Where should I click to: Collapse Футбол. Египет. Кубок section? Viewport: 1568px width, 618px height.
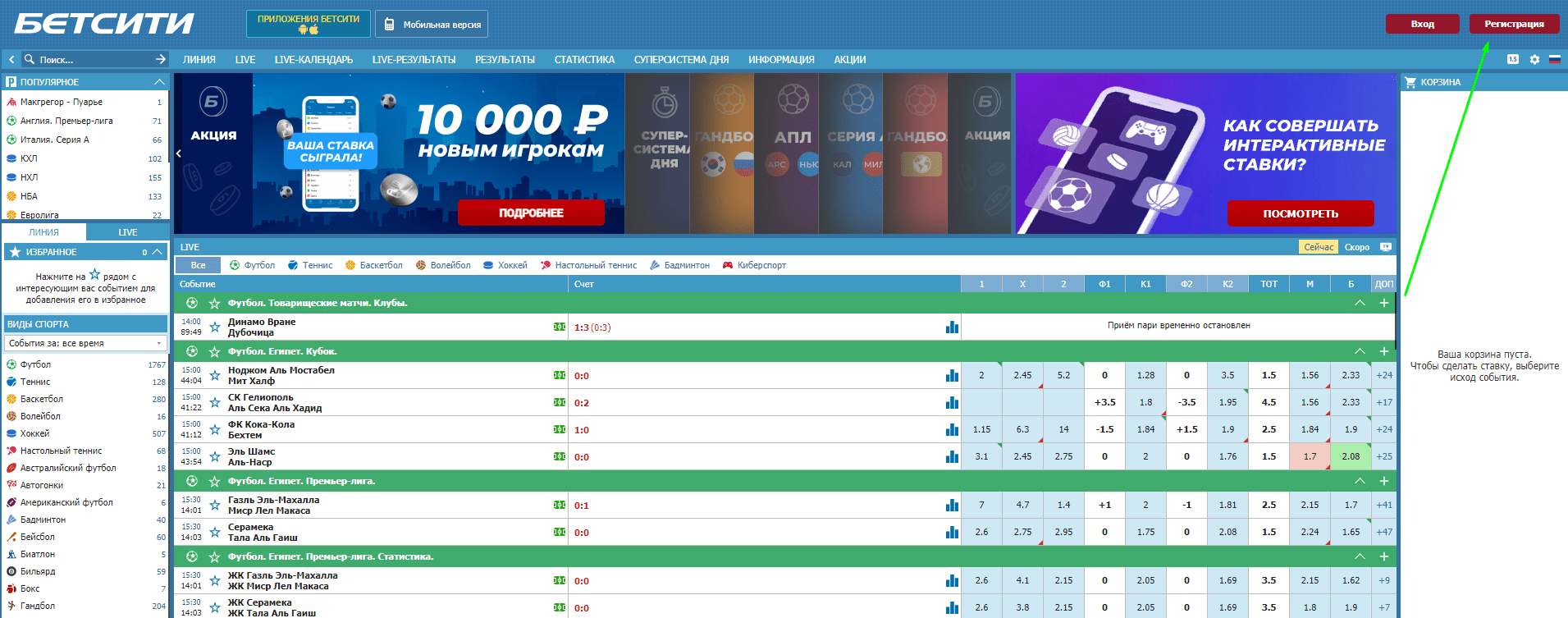click(x=1360, y=351)
